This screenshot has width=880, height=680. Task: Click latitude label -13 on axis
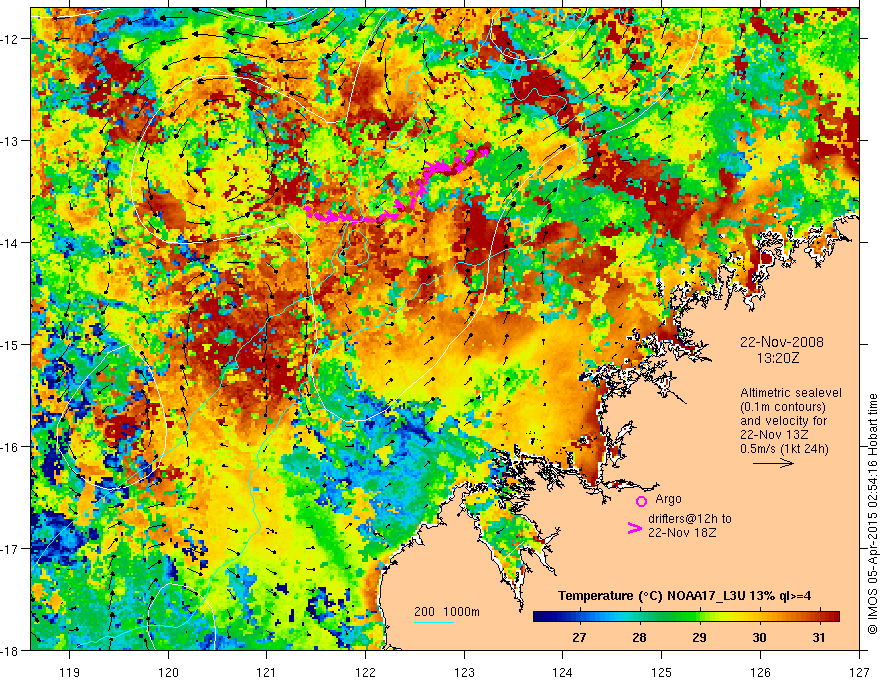click(x=11, y=141)
